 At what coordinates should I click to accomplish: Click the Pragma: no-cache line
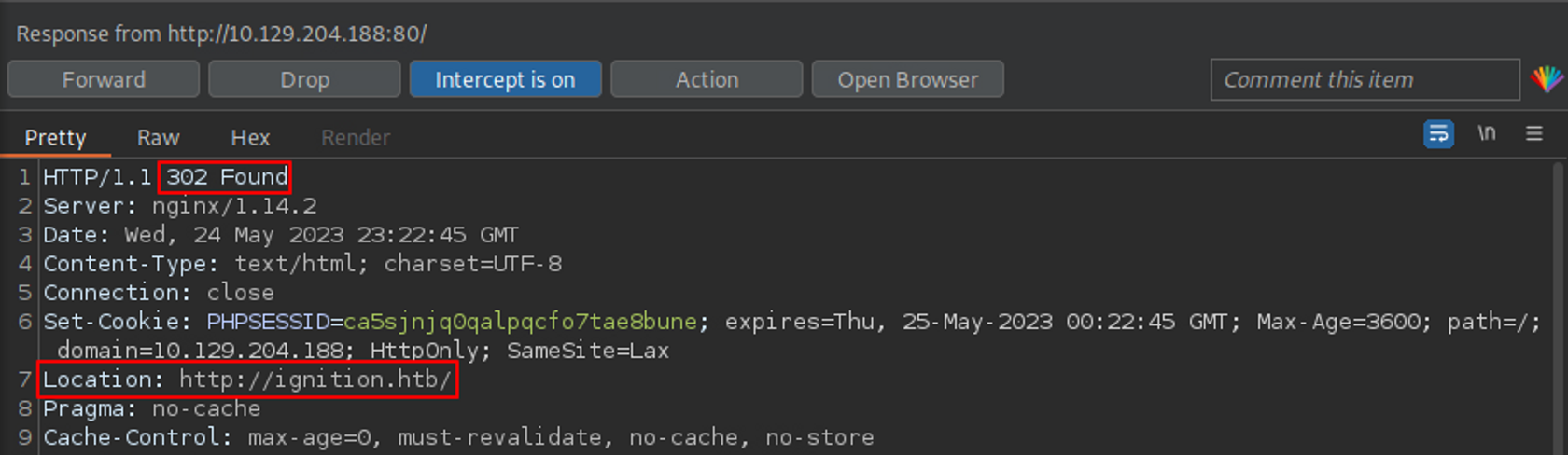point(151,408)
